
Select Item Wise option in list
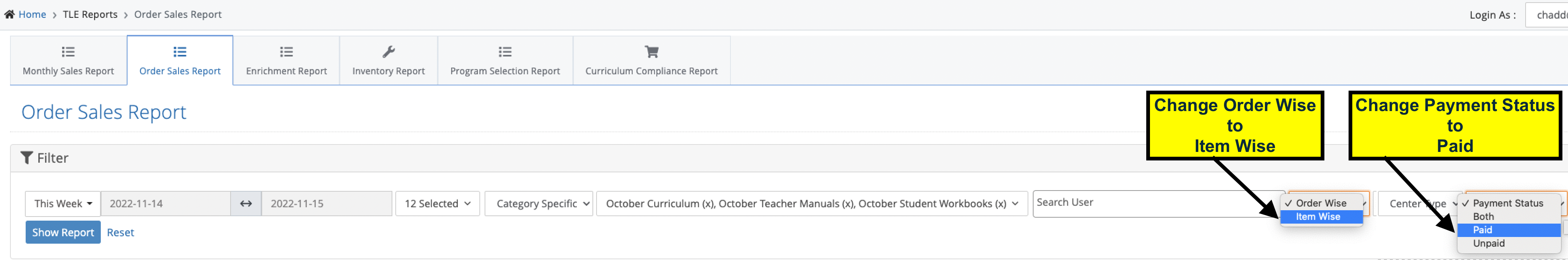tap(1321, 217)
